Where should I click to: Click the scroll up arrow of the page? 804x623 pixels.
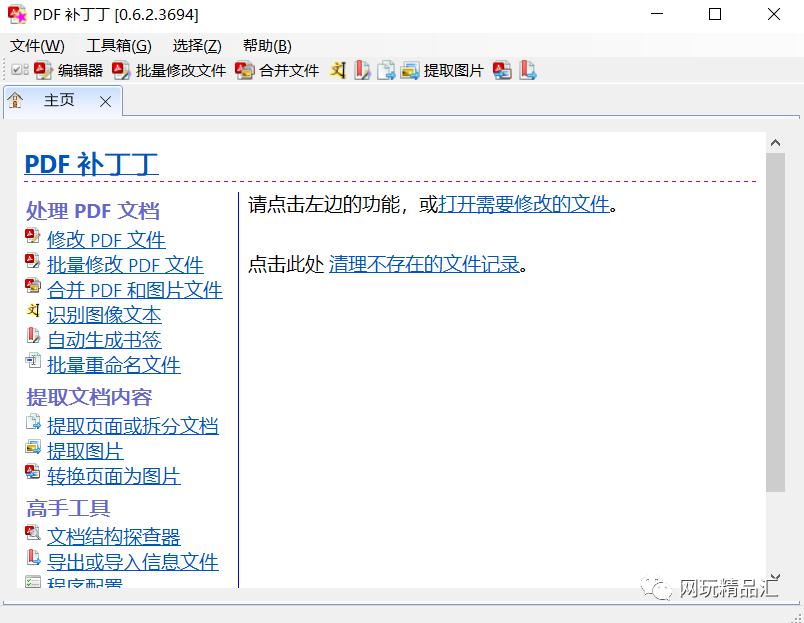click(775, 143)
